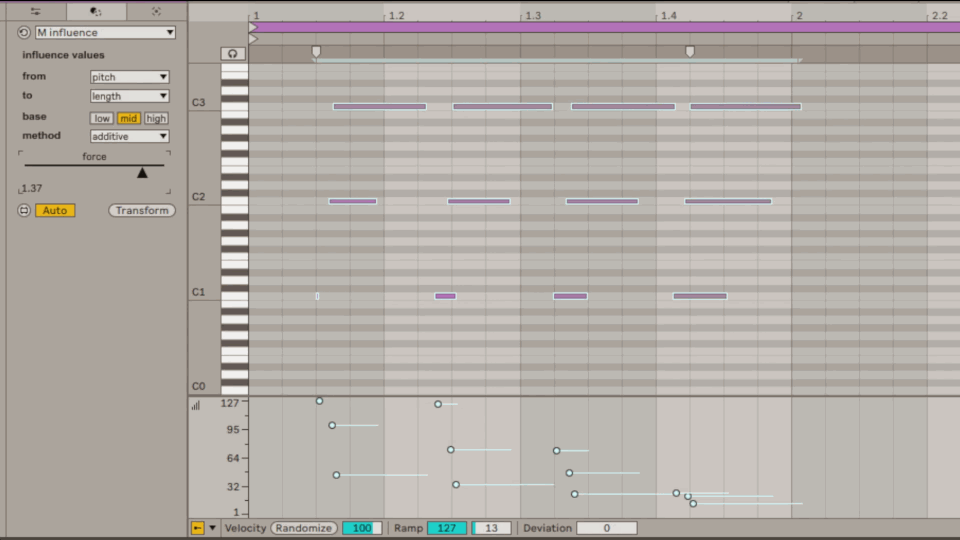The image size is (960, 540).
Task: Click the velocity bars icon beside 127
Action: (x=196, y=405)
